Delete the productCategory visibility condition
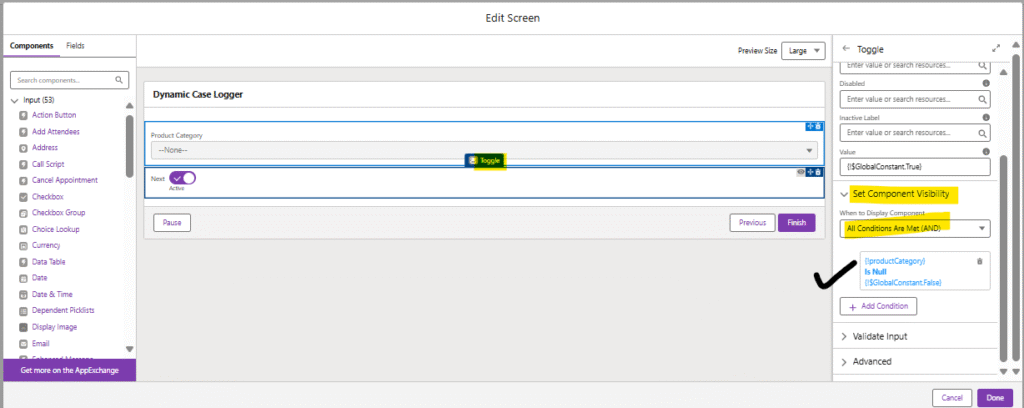This screenshot has width=1024, height=408. [x=979, y=261]
